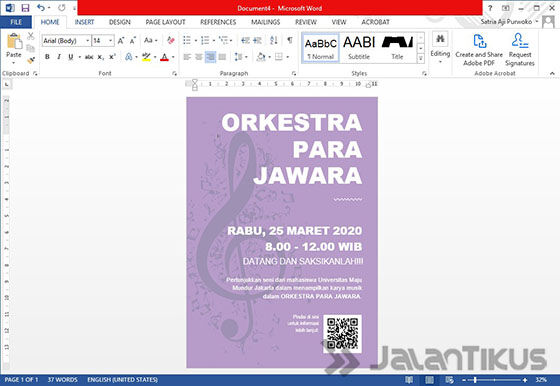The image size is (560, 386).
Task: Undo the last action
Action: 41,8
